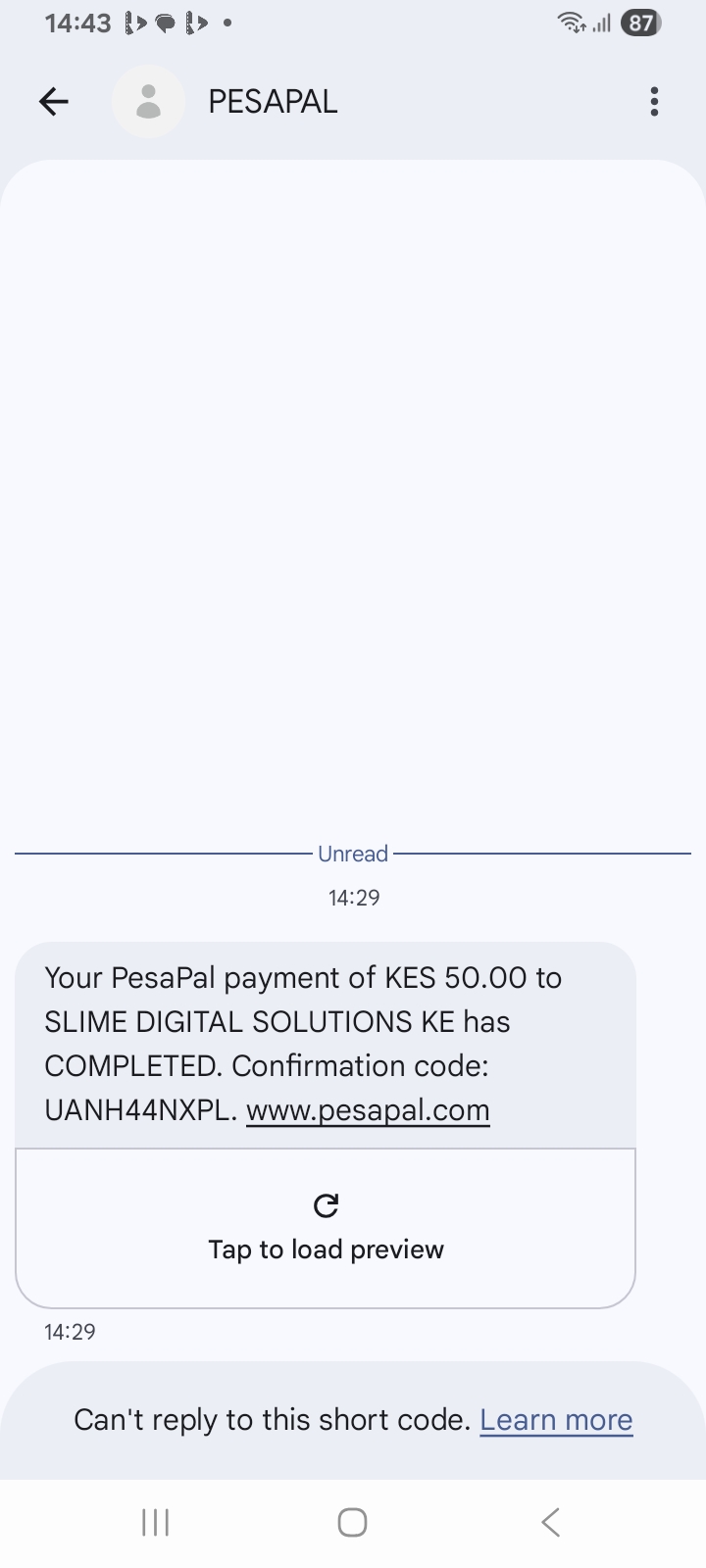Open PESAPAL conversation details from title
This screenshot has height=1568, width=706.
point(273,101)
